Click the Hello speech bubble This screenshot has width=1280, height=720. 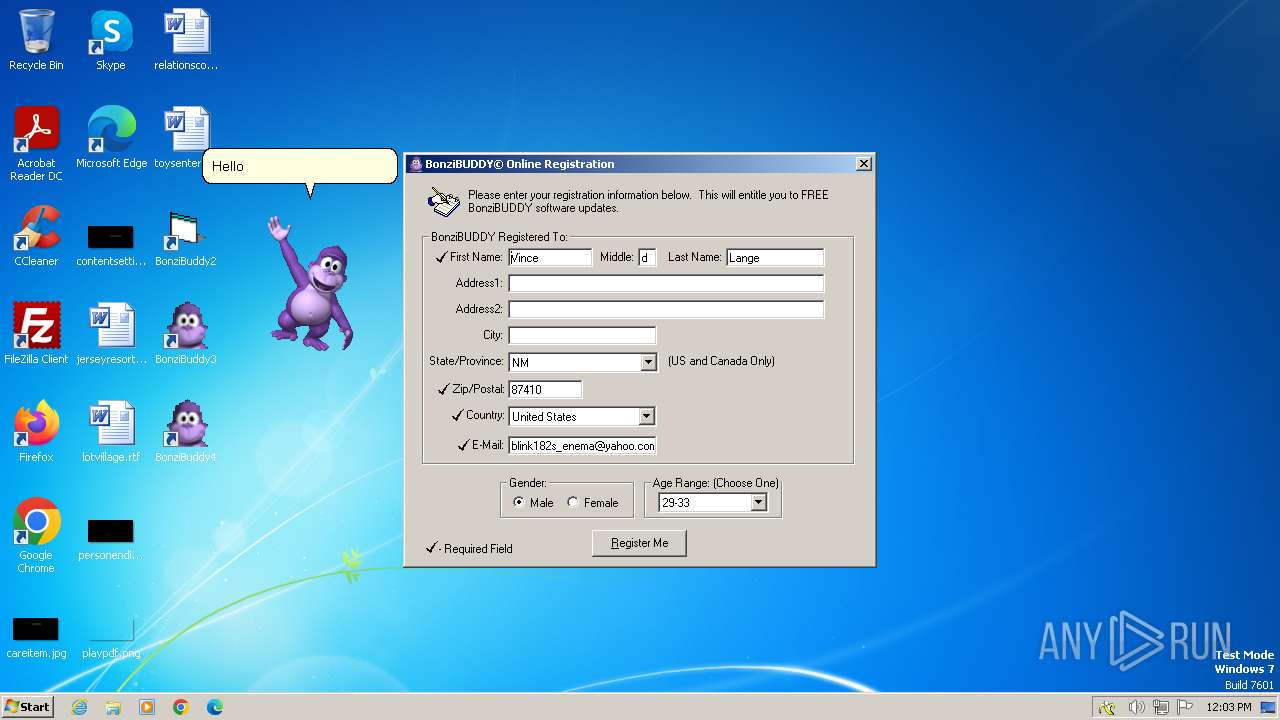tap(300, 166)
